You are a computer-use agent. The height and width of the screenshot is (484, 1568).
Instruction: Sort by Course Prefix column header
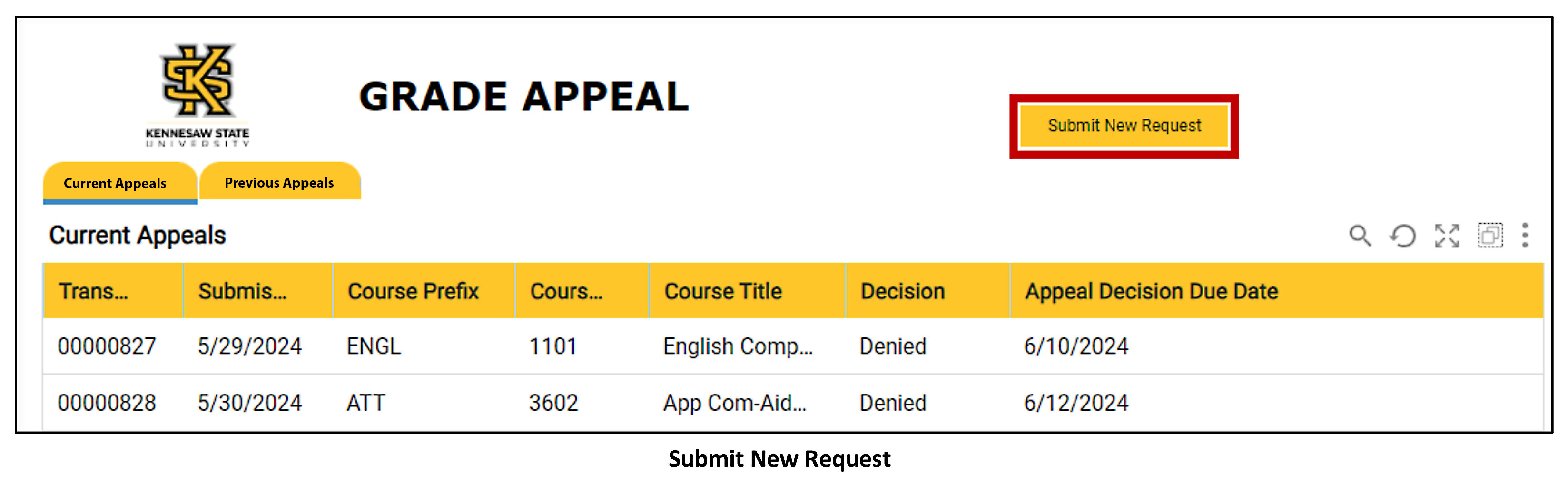coord(414,292)
